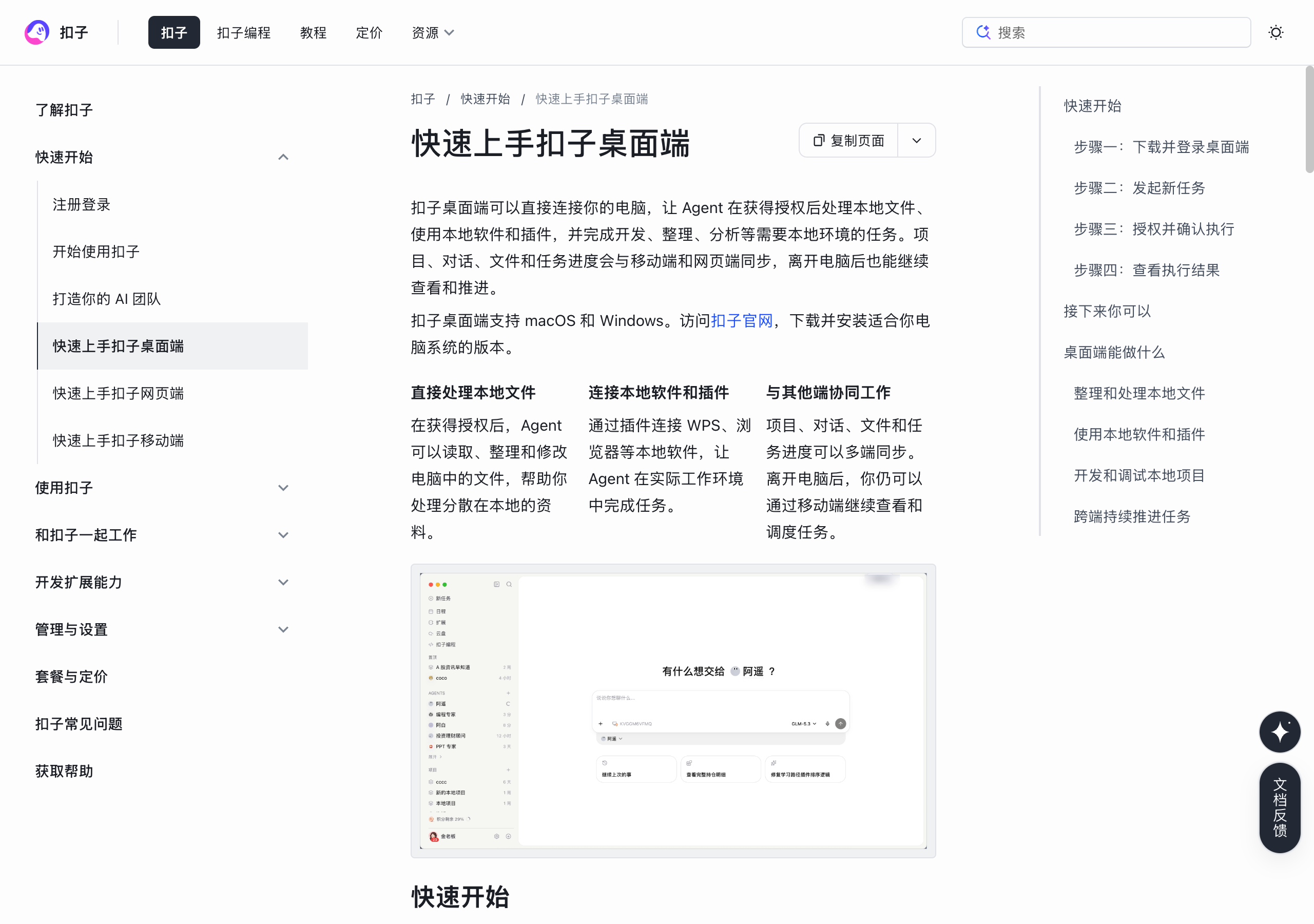Click the page vertical scrollbar thumb
1314x924 pixels.
pyautogui.click(x=1309, y=119)
